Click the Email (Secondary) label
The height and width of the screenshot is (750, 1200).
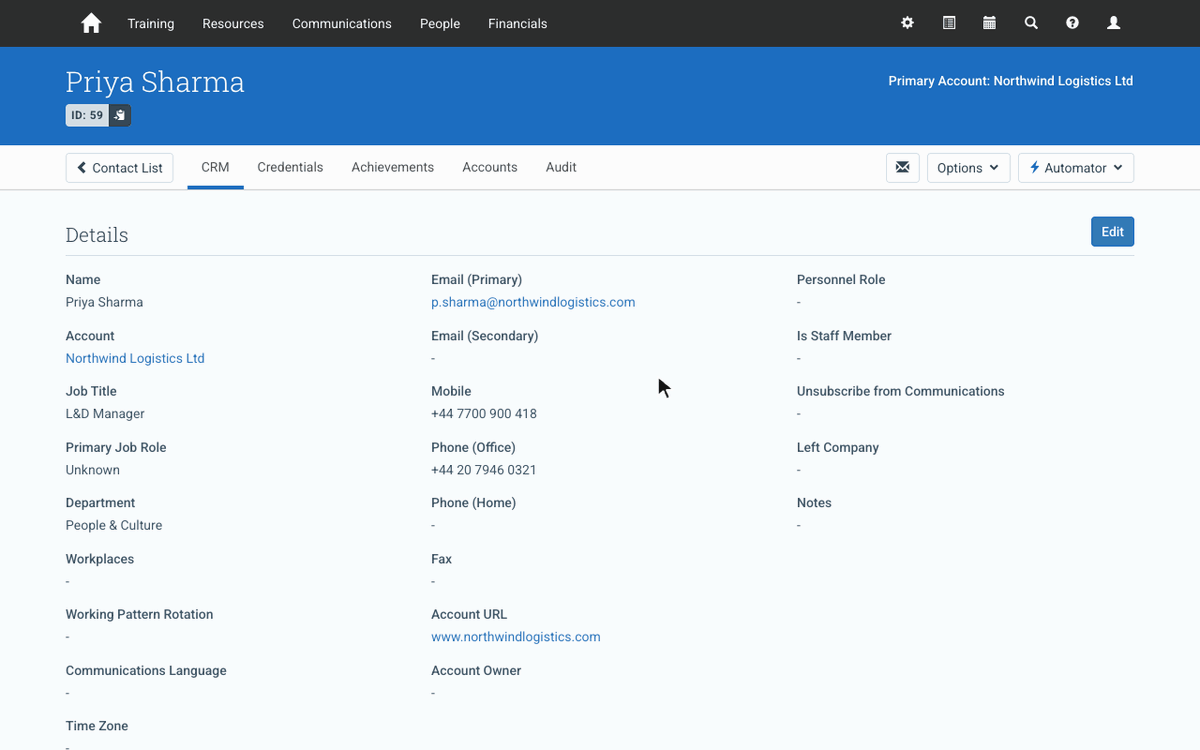pyautogui.click(x=485, y=336)
